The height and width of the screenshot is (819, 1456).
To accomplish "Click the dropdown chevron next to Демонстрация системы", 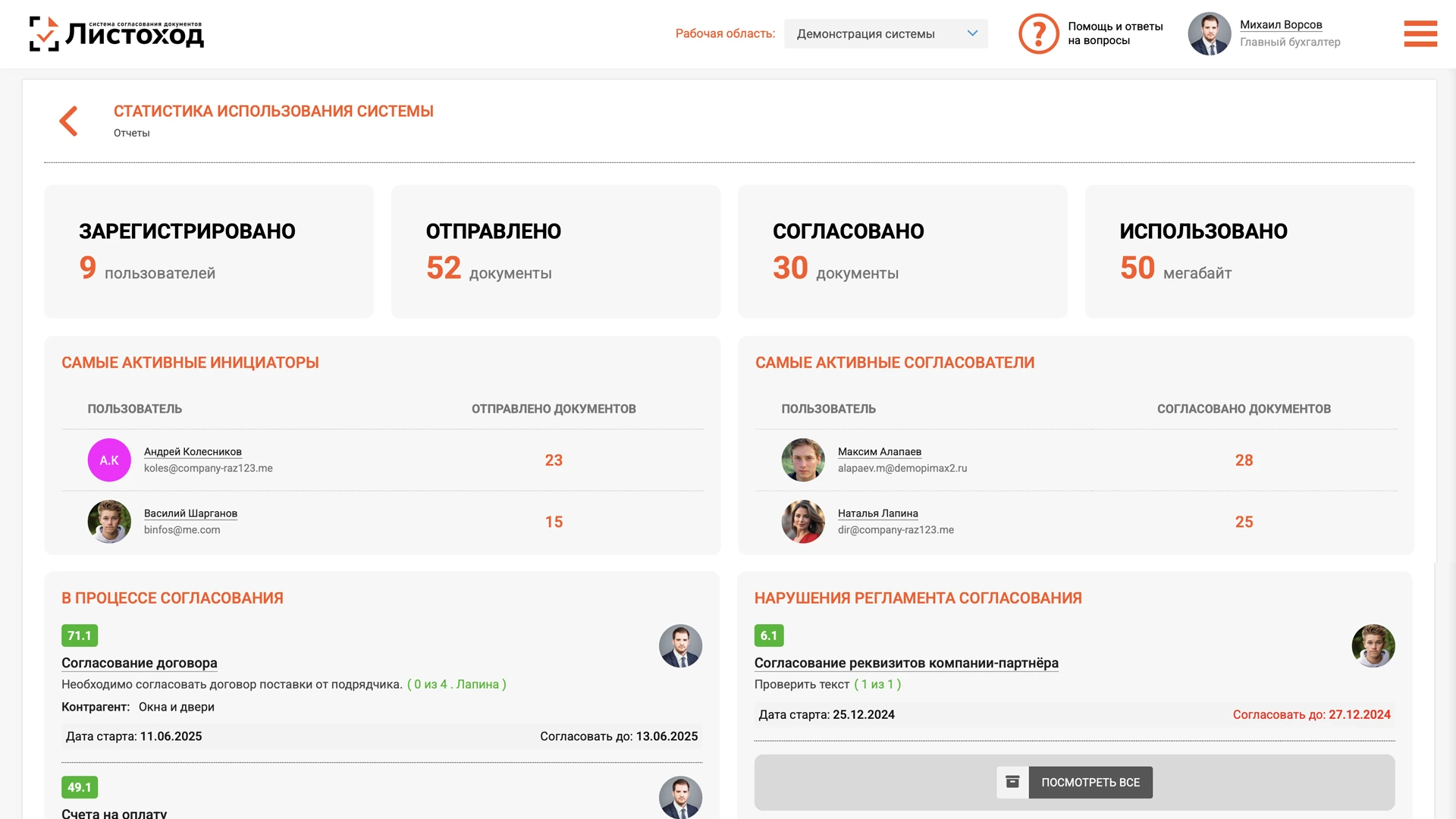I will 972,33.
